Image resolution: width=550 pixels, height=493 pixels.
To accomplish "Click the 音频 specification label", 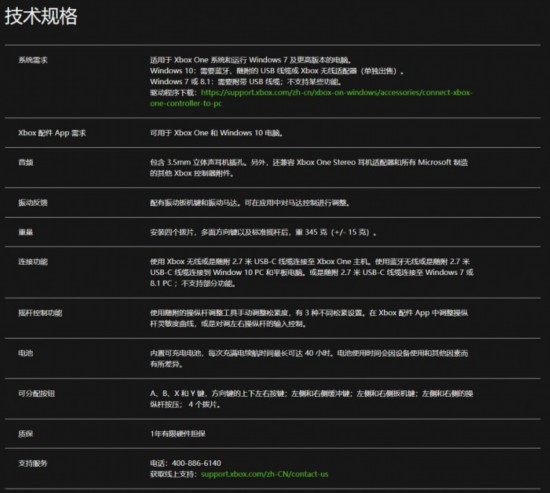I will click(26, 162).
